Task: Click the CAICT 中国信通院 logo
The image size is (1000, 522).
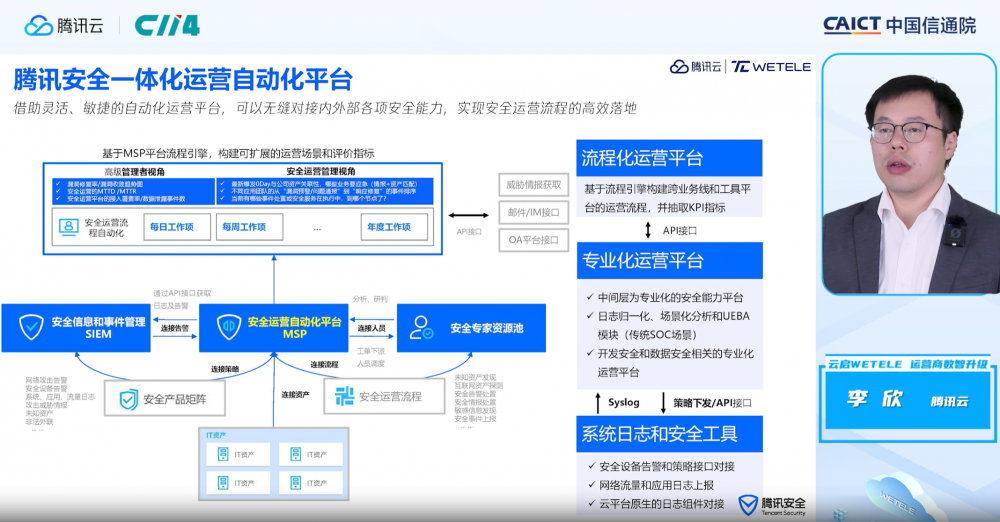Action: 899,25
